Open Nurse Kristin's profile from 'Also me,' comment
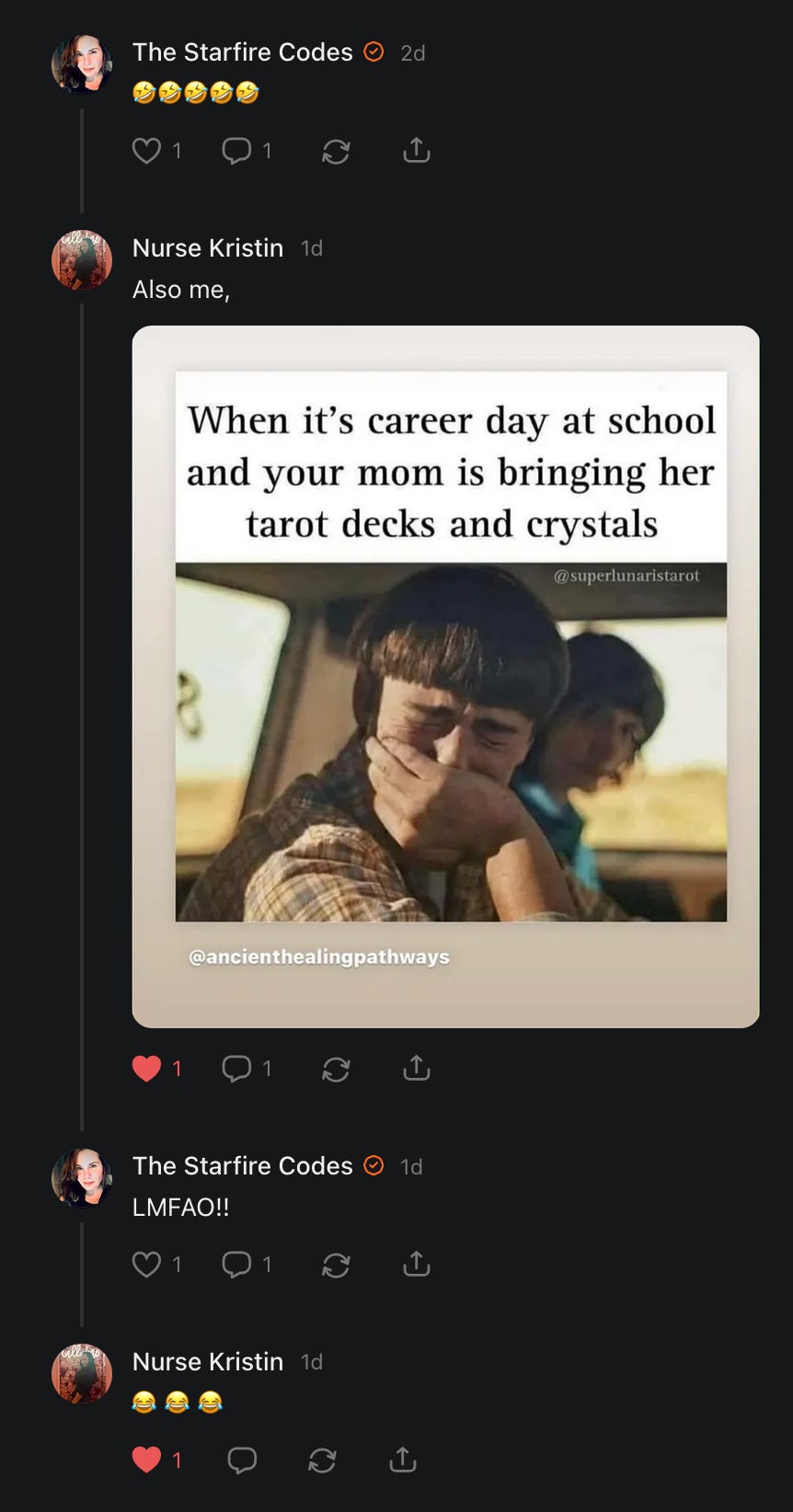This screenshot has height=1512, width=793. [208, 248]
